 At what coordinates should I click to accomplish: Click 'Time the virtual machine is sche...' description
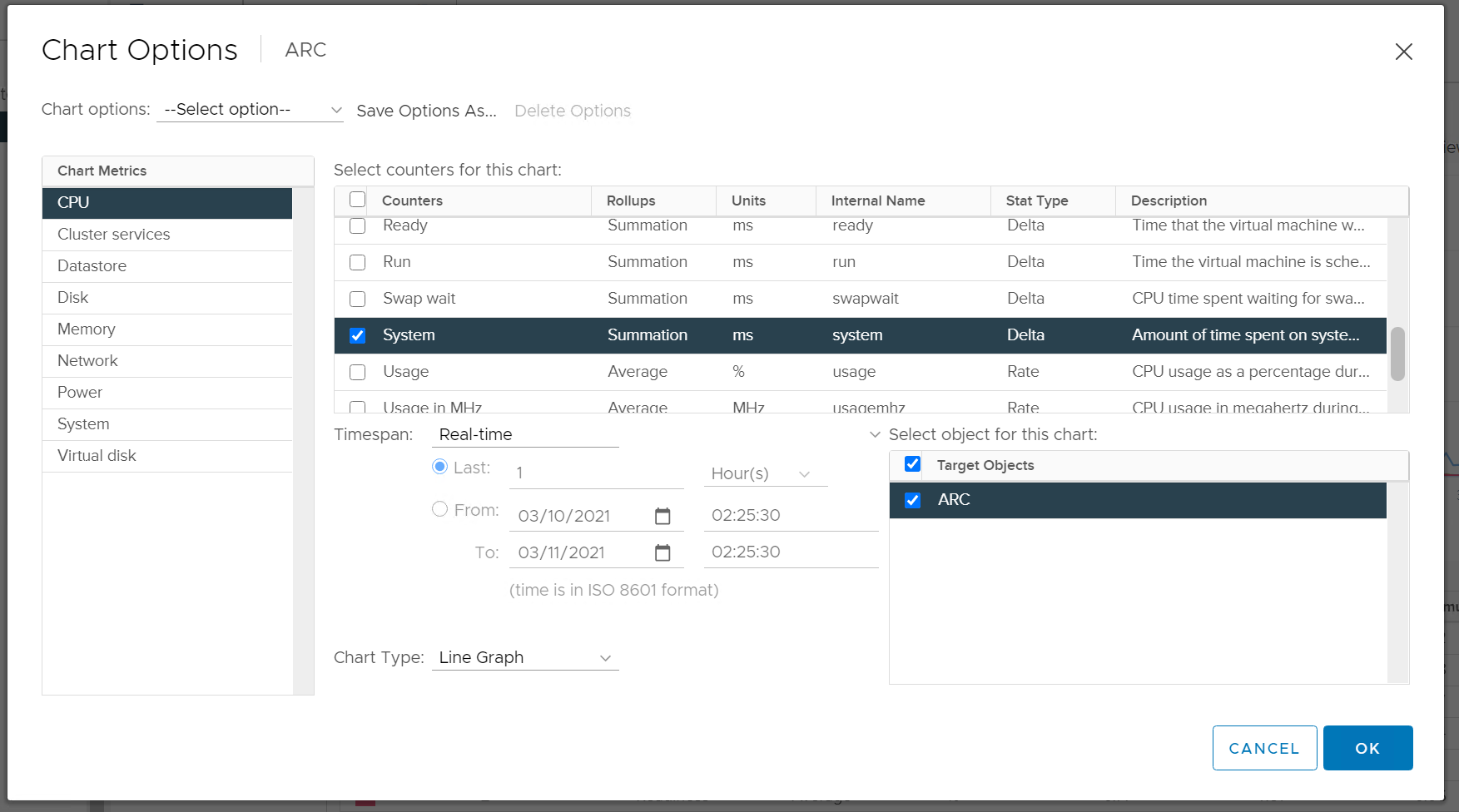click(1251, 262)
